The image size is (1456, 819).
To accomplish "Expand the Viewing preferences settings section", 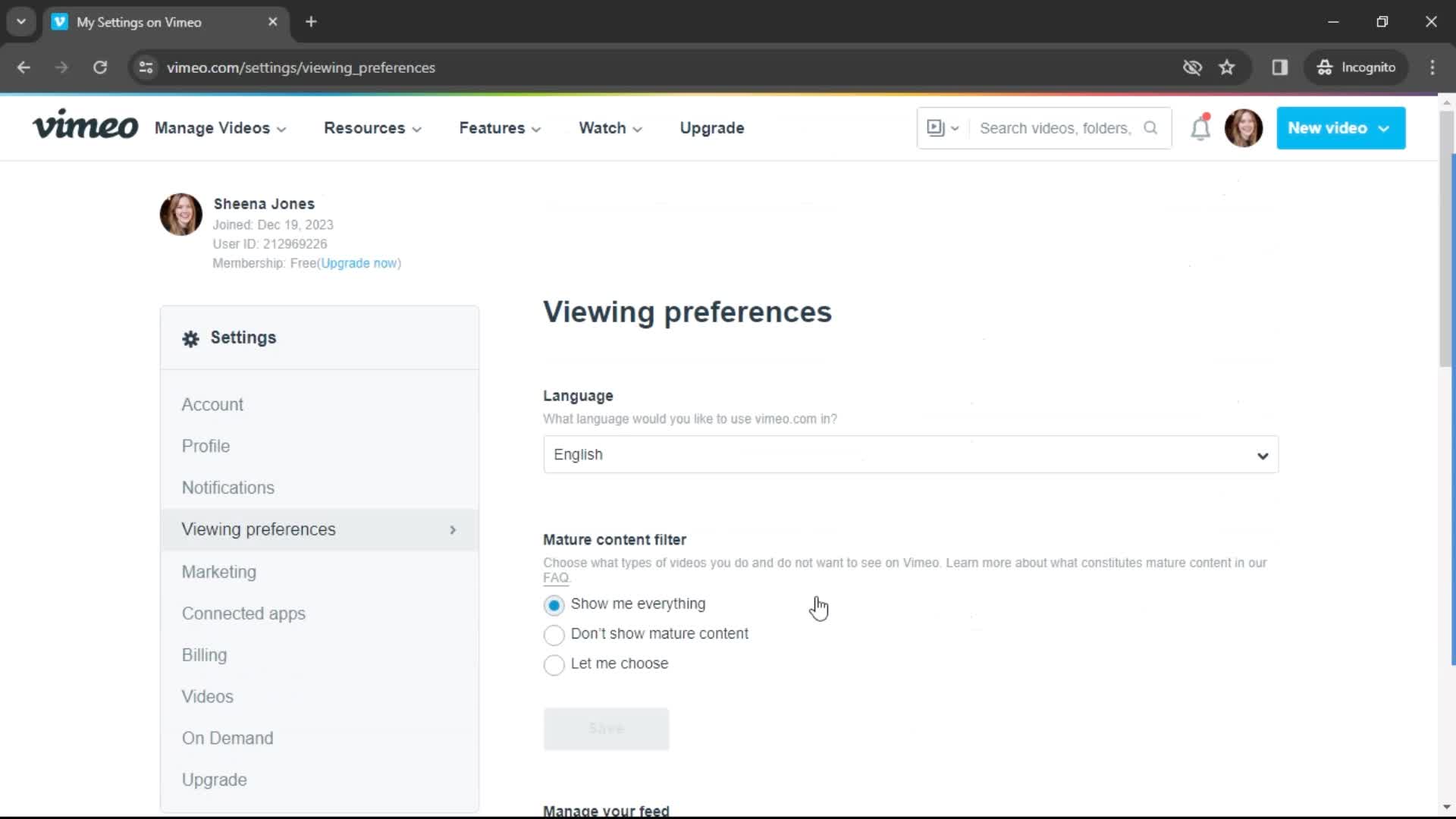I will pos(451,529).
